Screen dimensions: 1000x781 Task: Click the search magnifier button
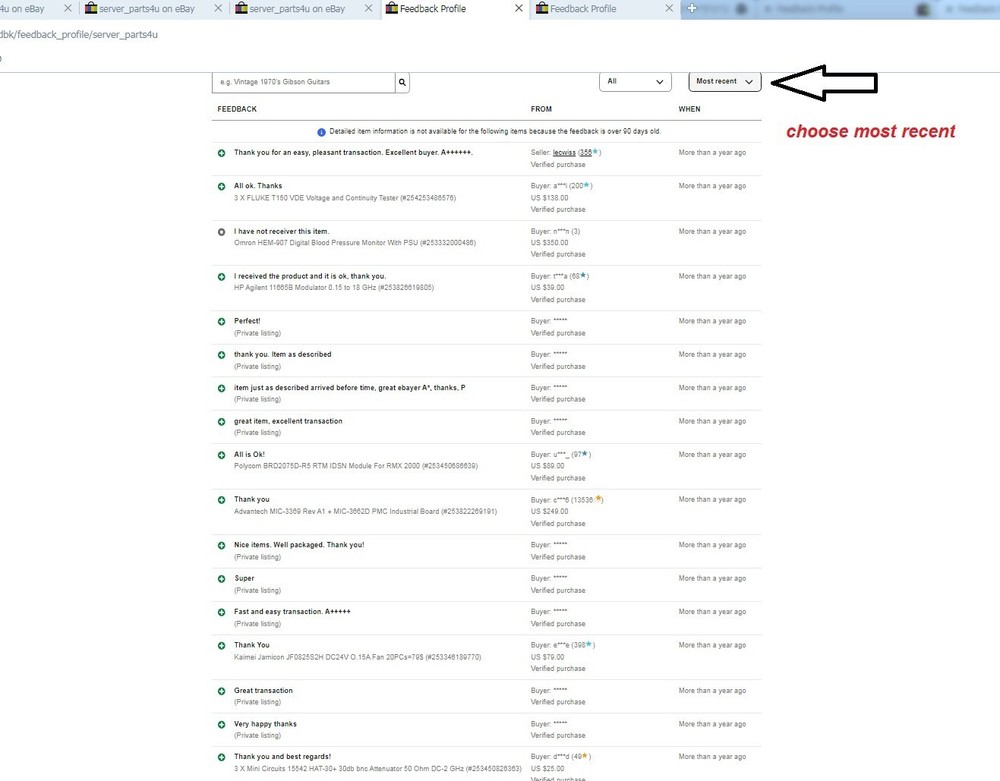[x=402, y=82]
